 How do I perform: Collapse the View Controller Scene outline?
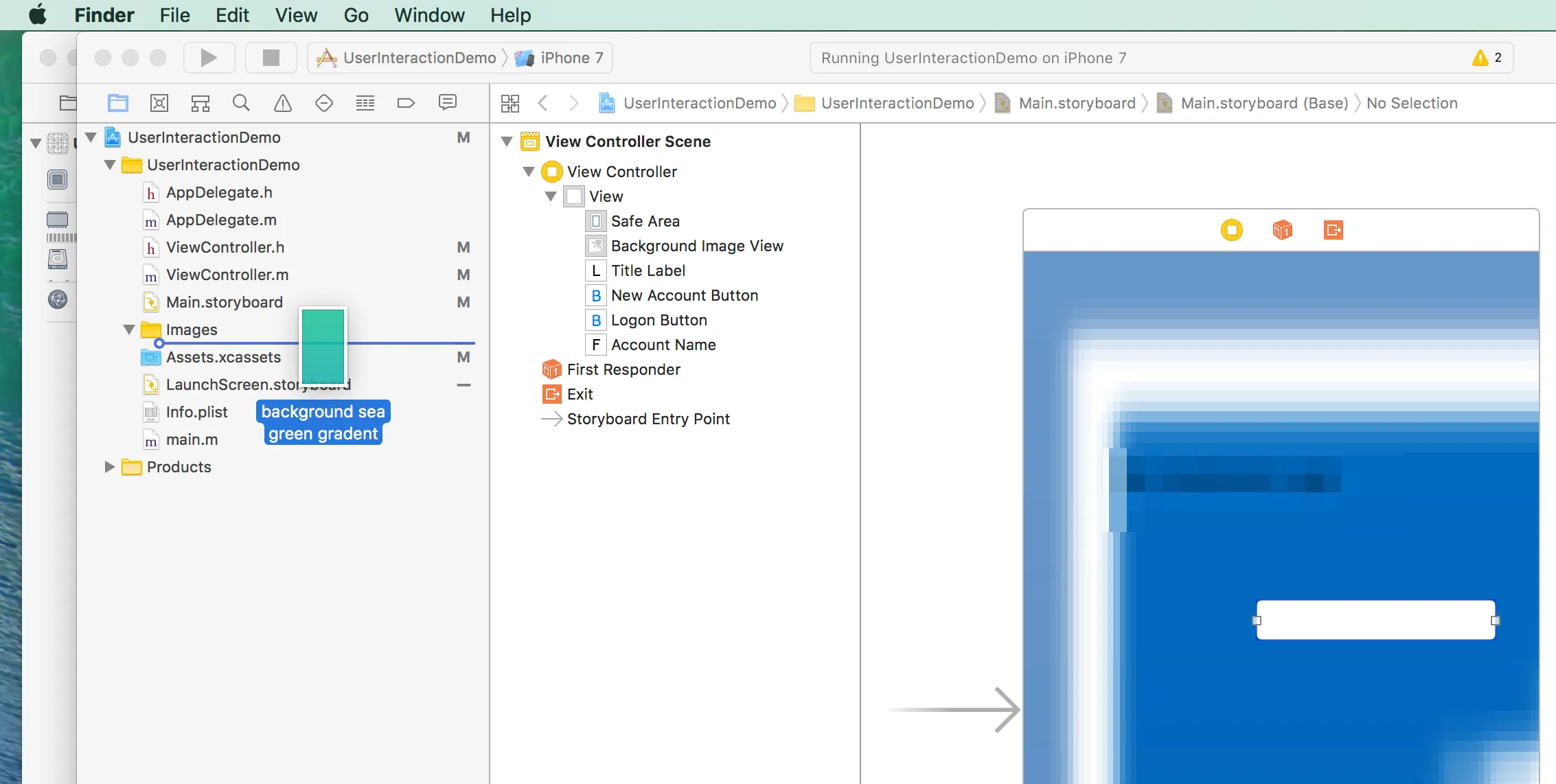pos(507,141)
